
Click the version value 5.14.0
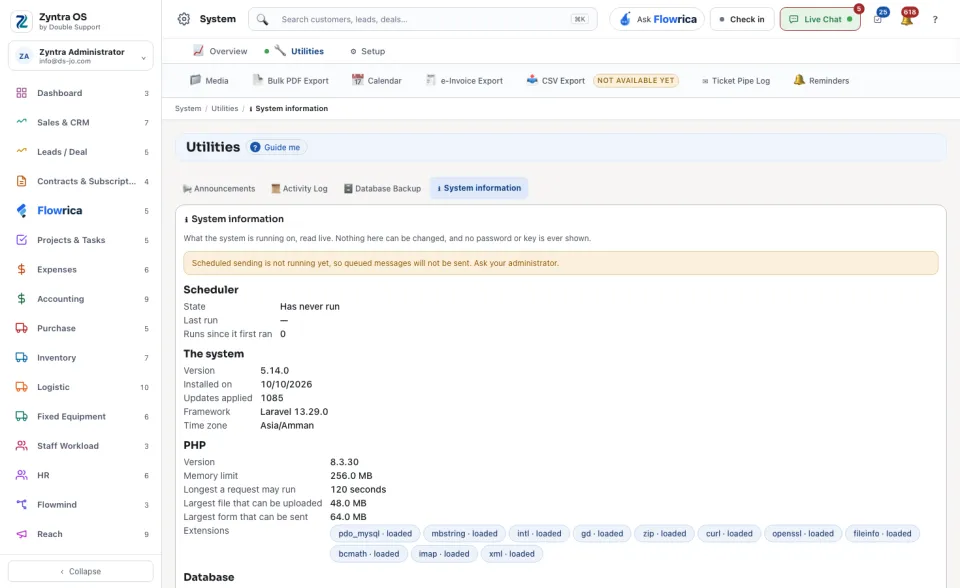coord(274,371)
